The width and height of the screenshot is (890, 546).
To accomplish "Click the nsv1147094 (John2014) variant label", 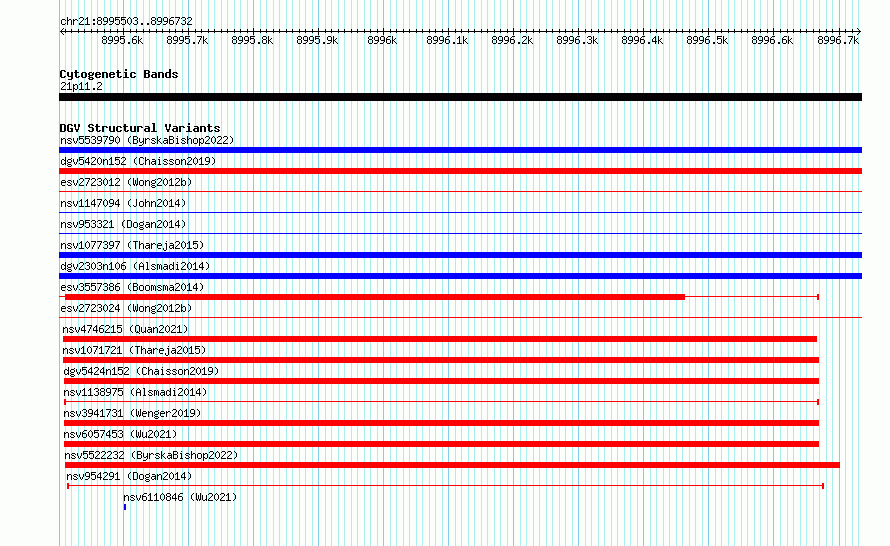I will tap(123, 203).
